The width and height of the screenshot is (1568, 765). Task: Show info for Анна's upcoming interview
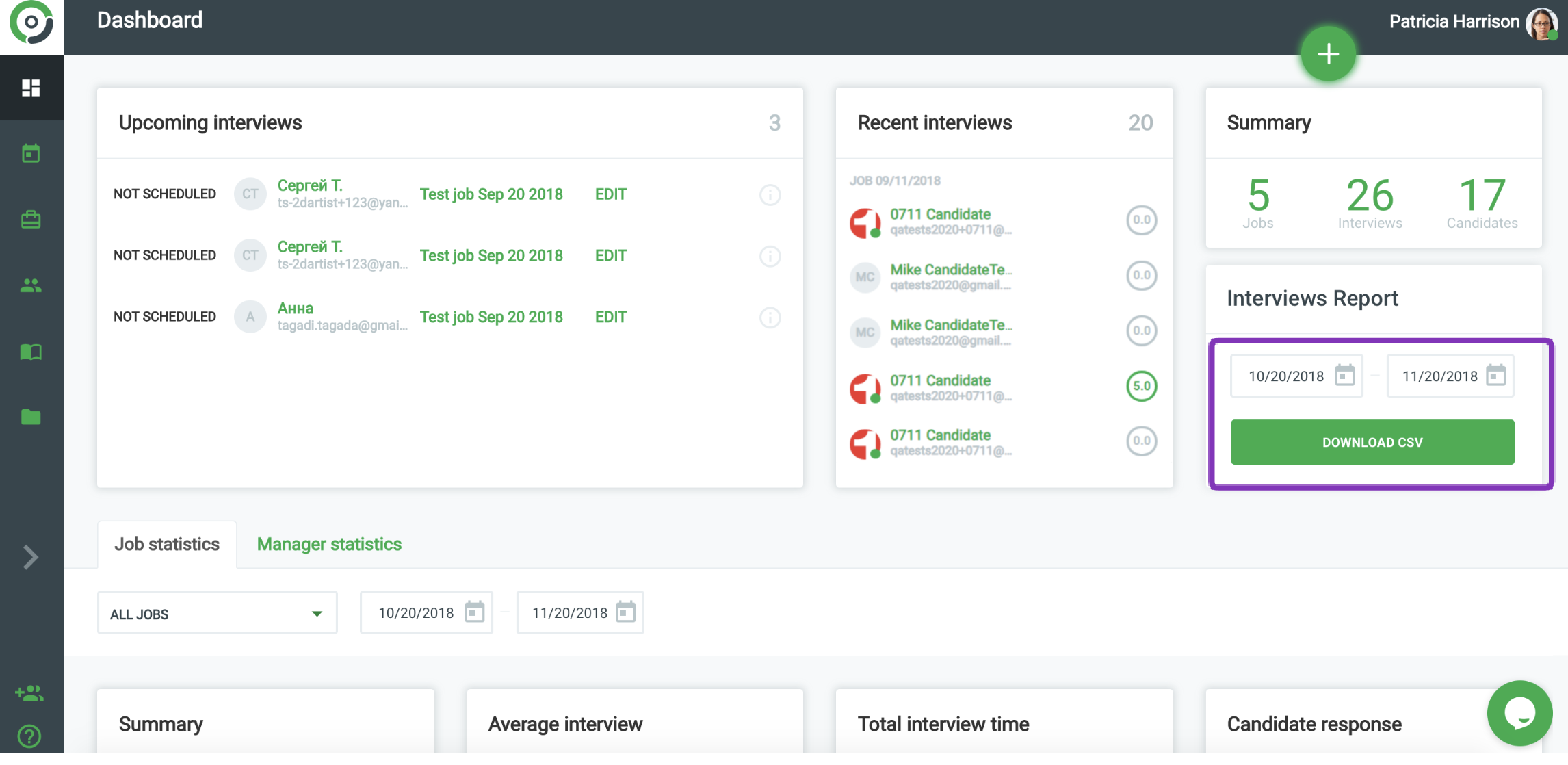770,317
